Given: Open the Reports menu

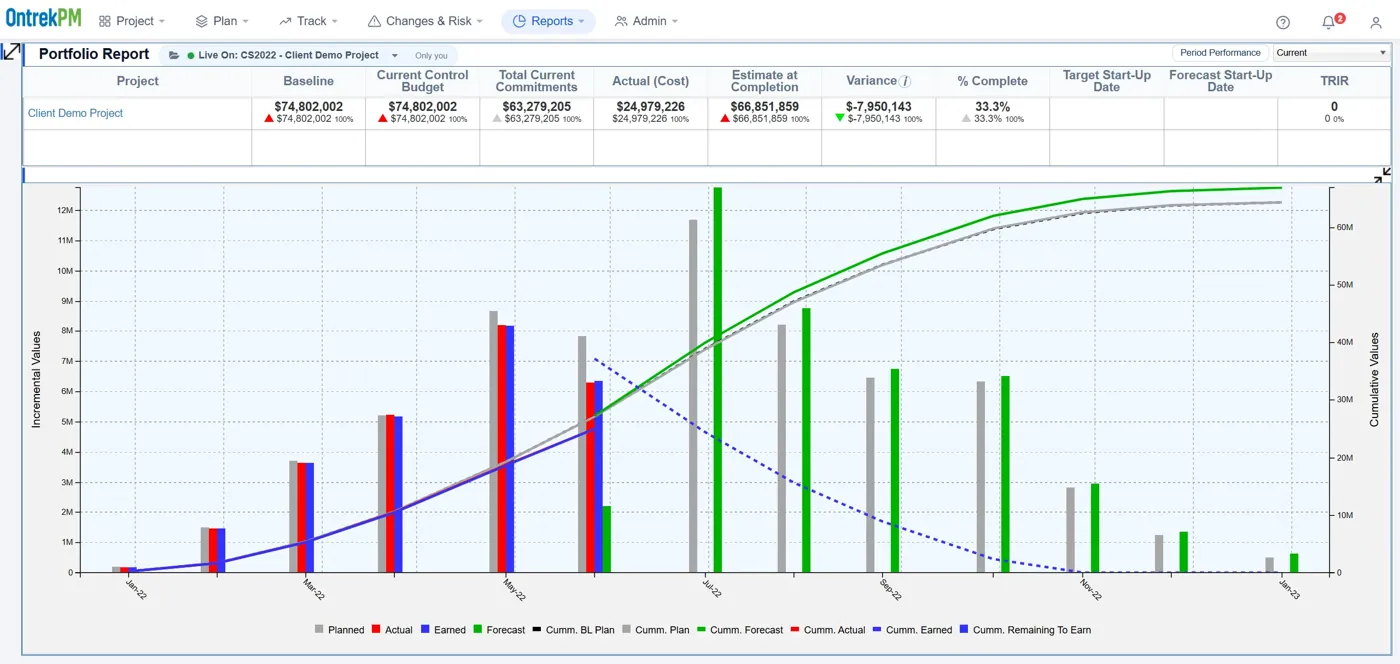Looking at the screenshot, I should click(548, 21).
